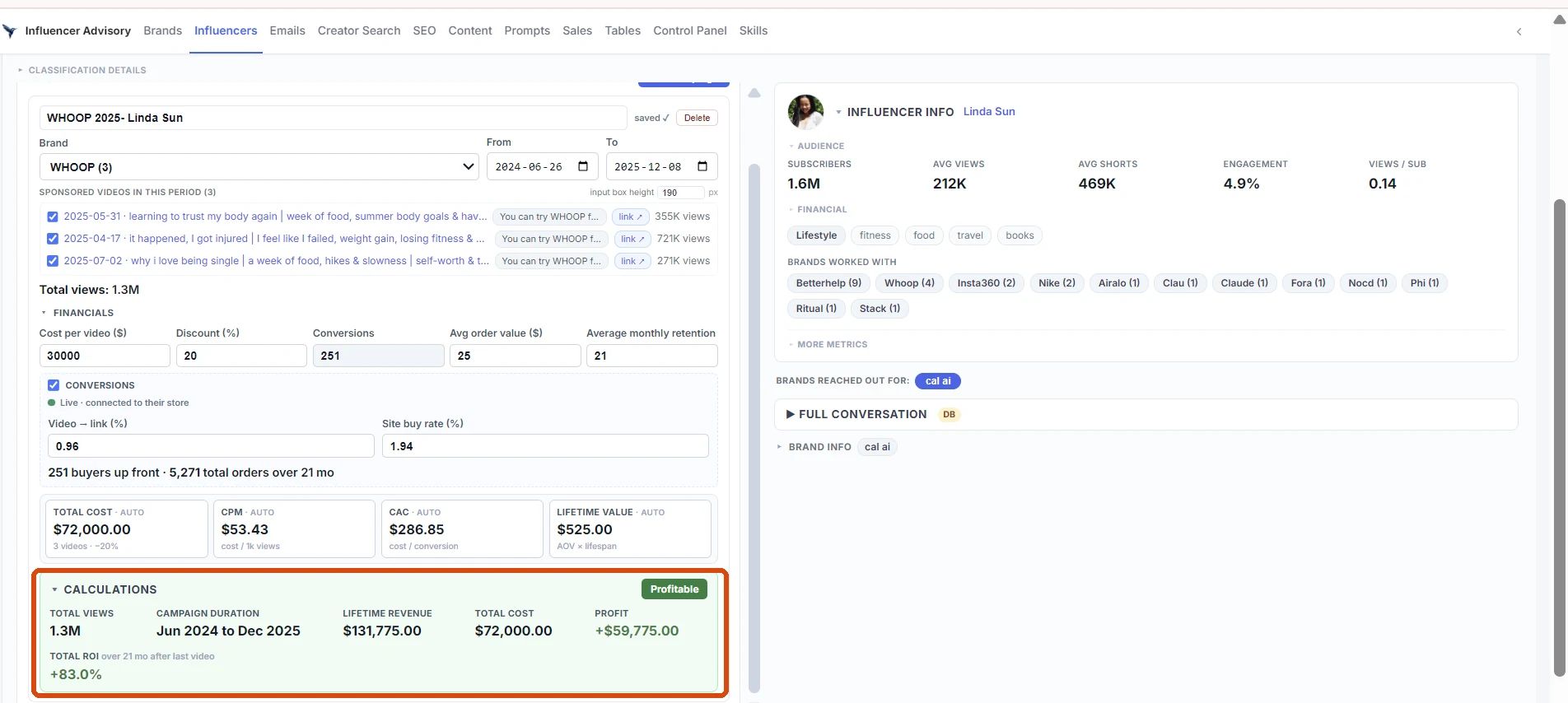This screenshot has width=1568, height=703.
Task: Collapse the FINANCIAL subsection in influencer info
Action: pos(818,209)
